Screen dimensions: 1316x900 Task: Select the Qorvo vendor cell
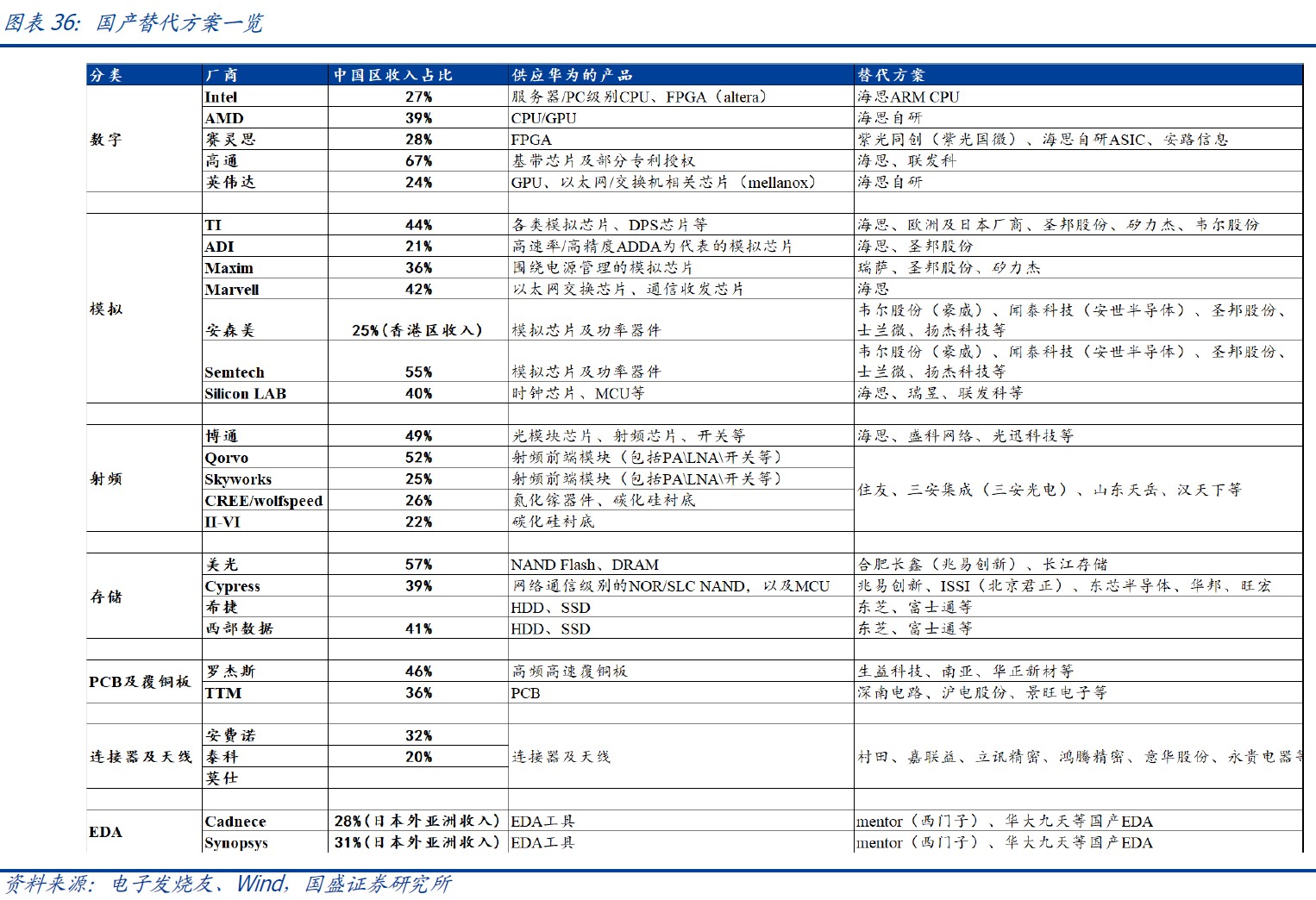[265, 457]
